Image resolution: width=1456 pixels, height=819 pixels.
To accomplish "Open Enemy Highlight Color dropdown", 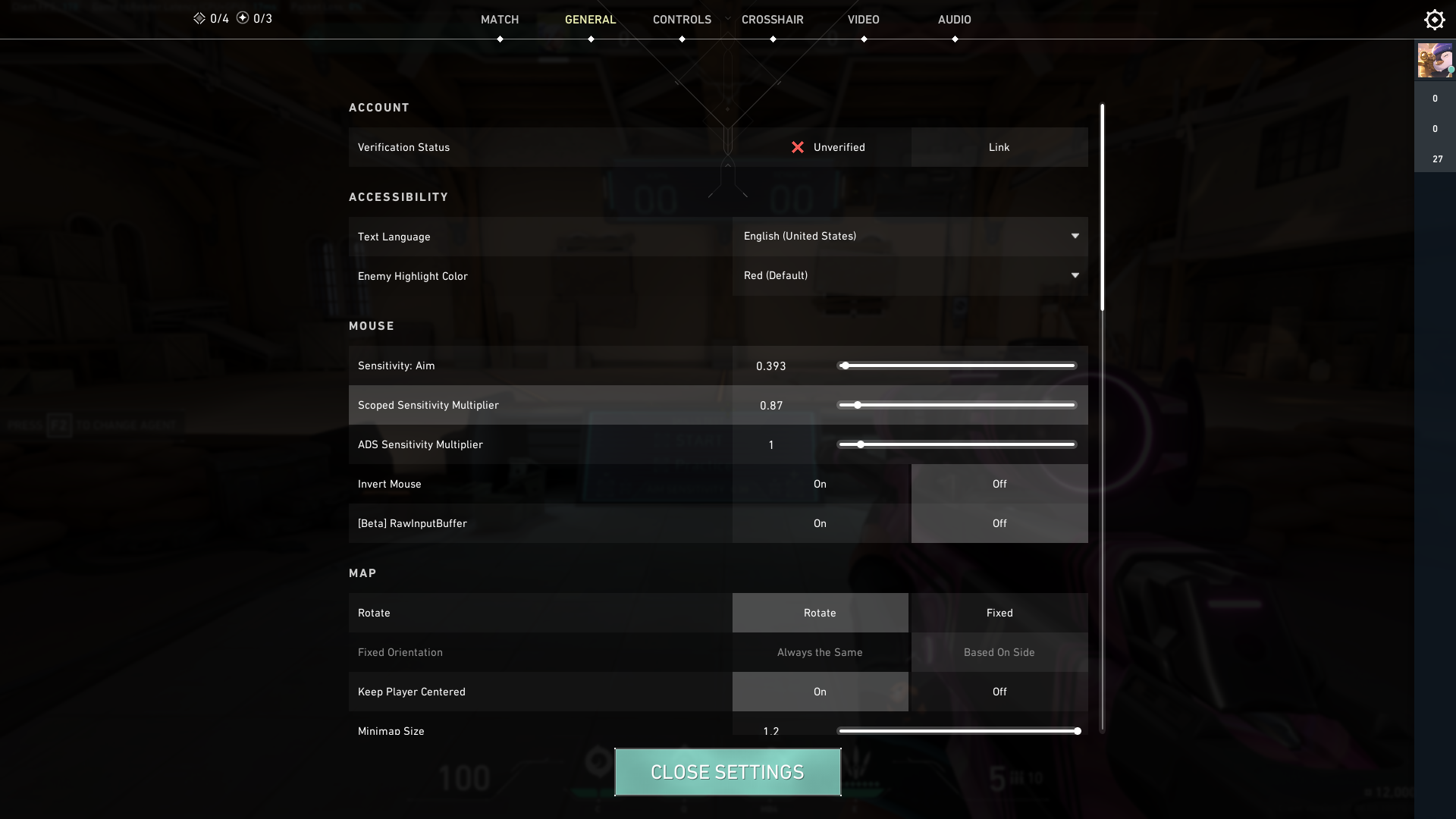I will [910, 275].
